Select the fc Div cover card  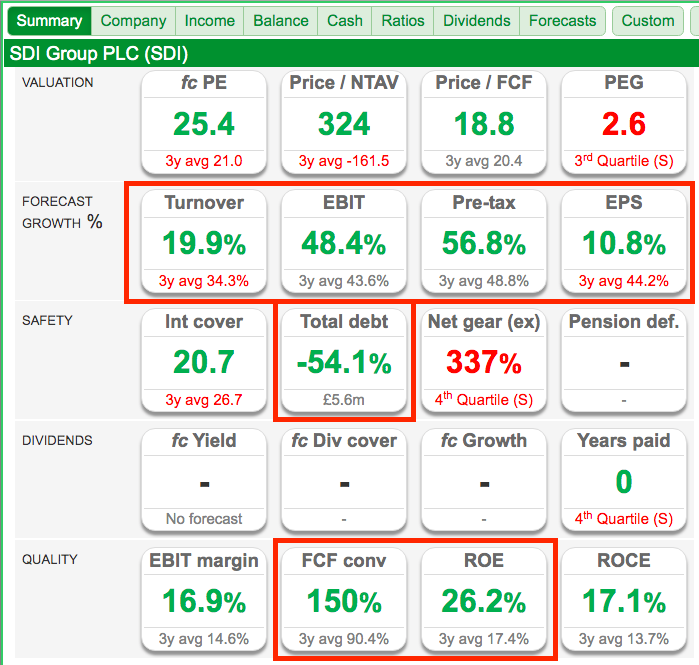click(344, 480)
